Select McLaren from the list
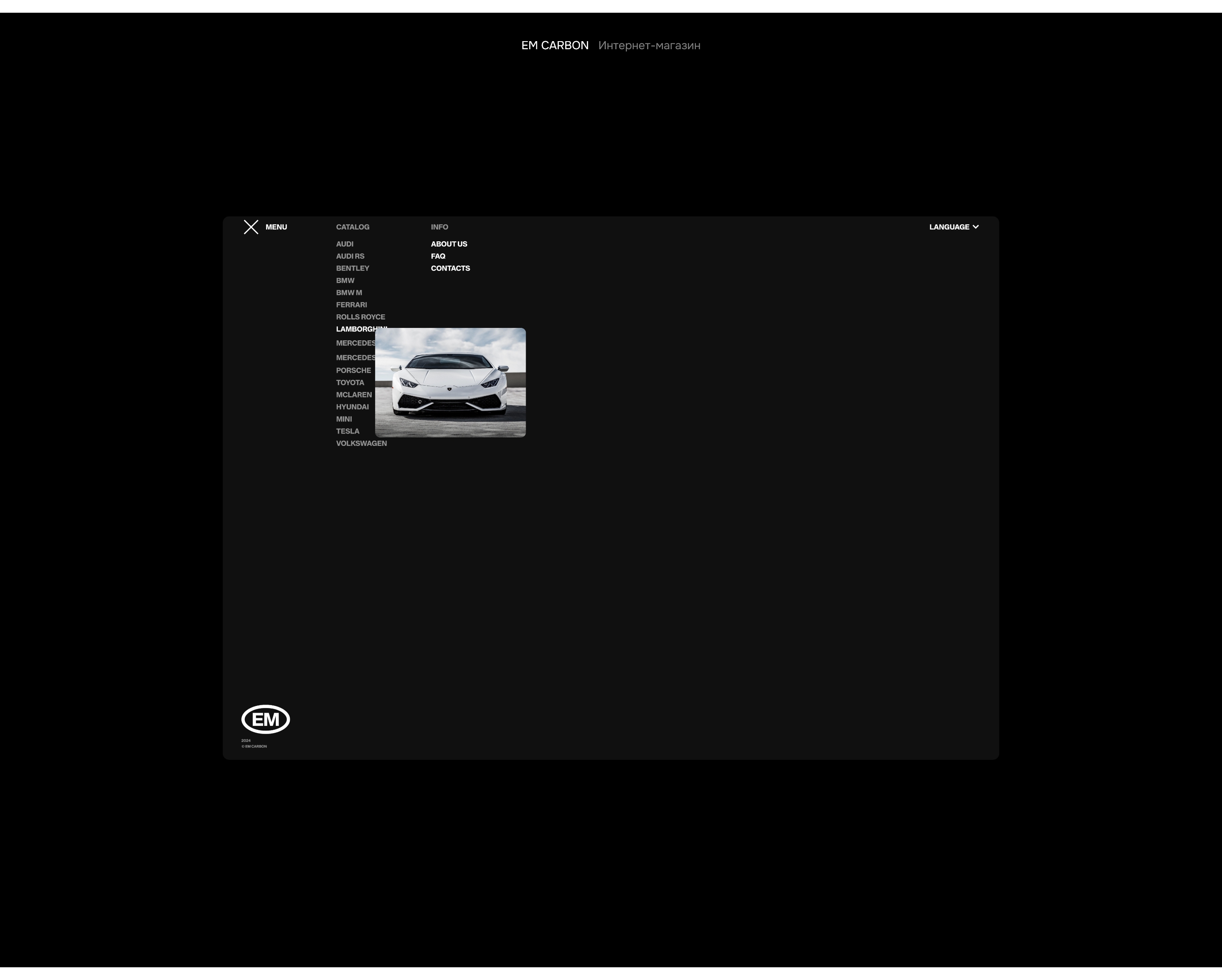 [354, 395]
